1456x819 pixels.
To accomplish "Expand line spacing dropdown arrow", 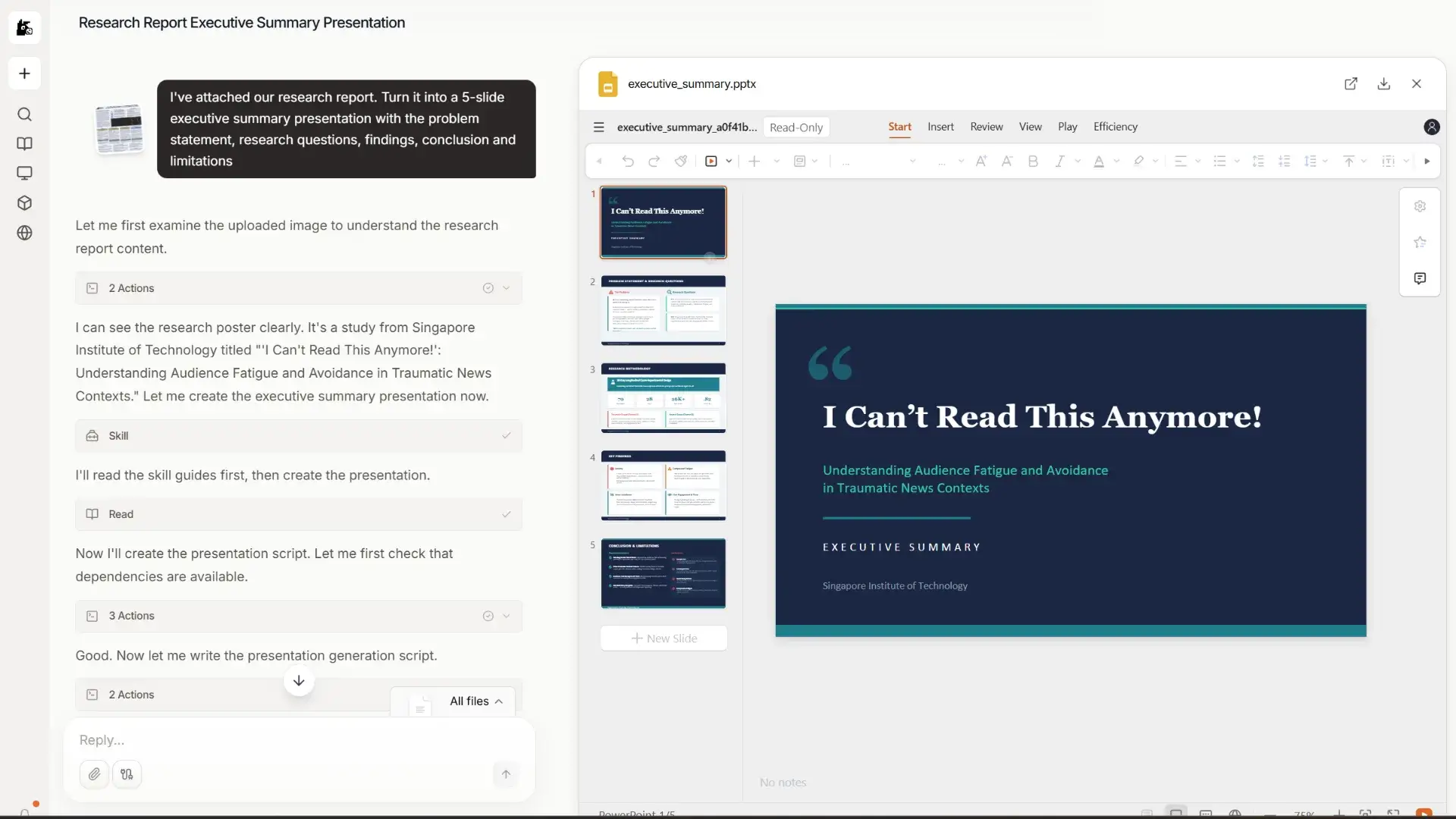I will tap(1326, 162).
